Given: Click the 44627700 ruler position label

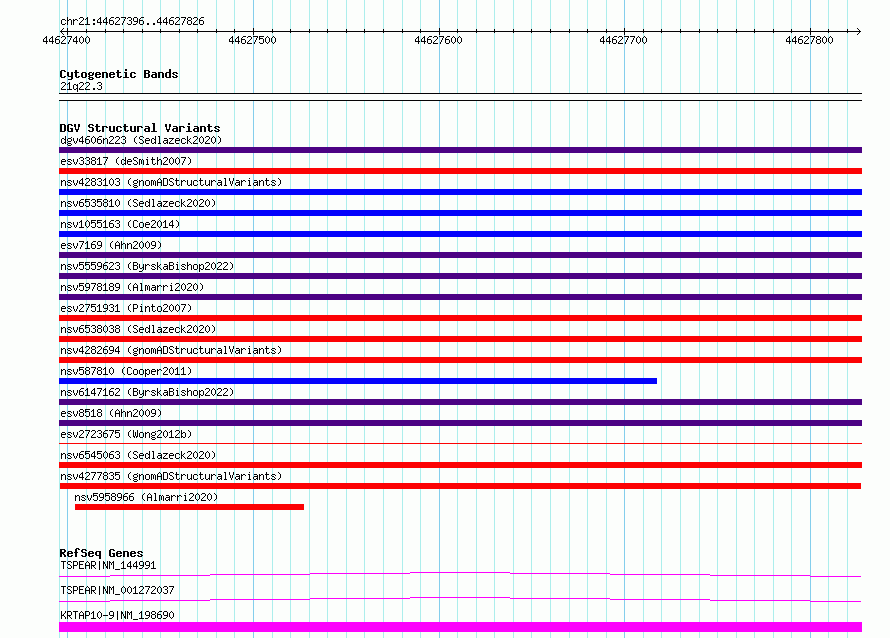Looking at the screenshot, I should coord(623,40).
